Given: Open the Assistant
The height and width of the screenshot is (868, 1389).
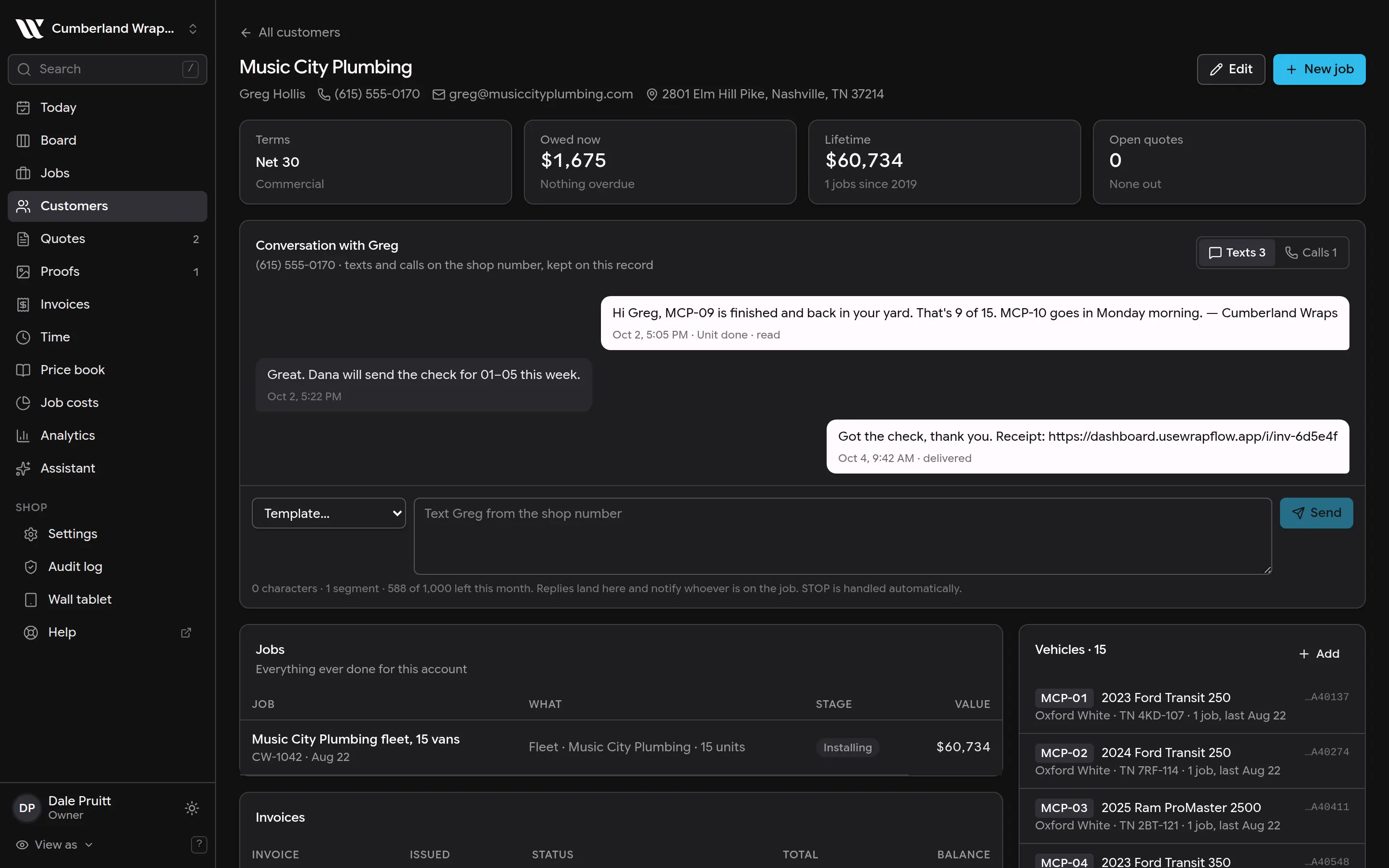Looking at the screenshot, I should tap(108, 468).
